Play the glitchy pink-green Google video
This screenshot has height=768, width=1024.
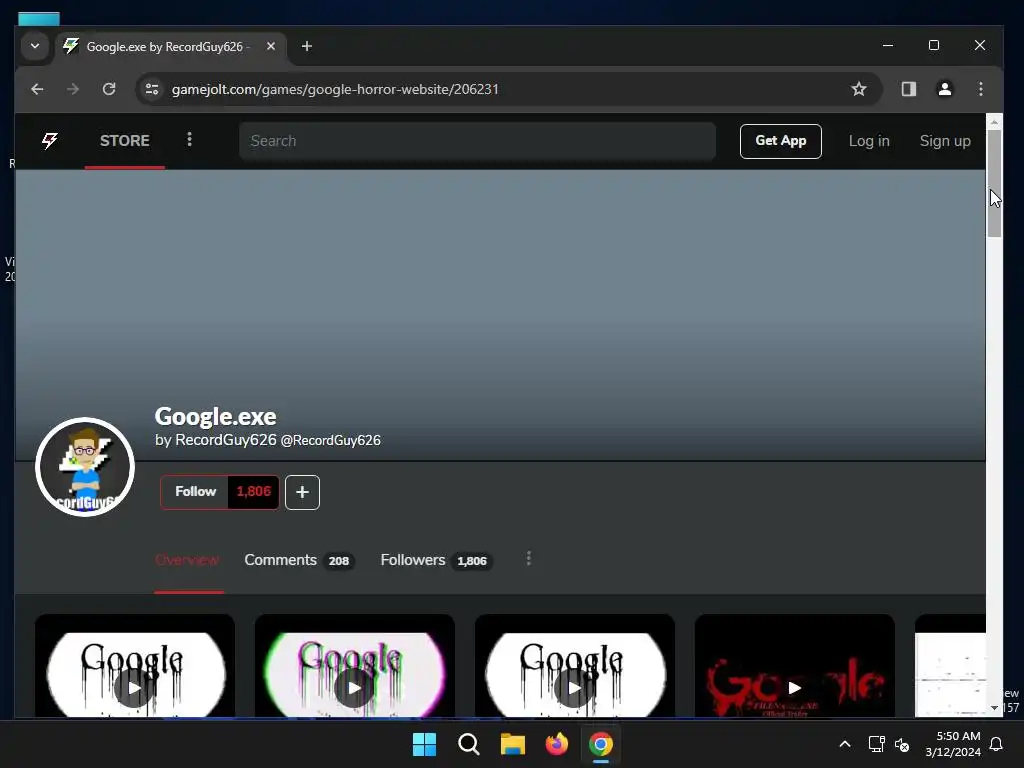tap(354, 688)
